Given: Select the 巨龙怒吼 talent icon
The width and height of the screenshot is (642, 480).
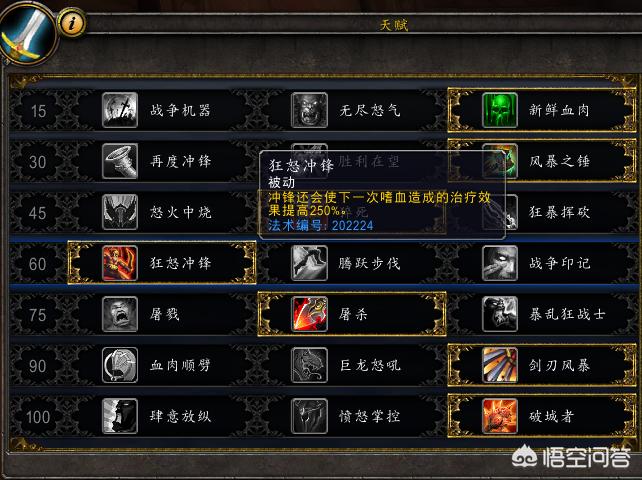Looking at the screenshot, I should click(x=309, y=365).
